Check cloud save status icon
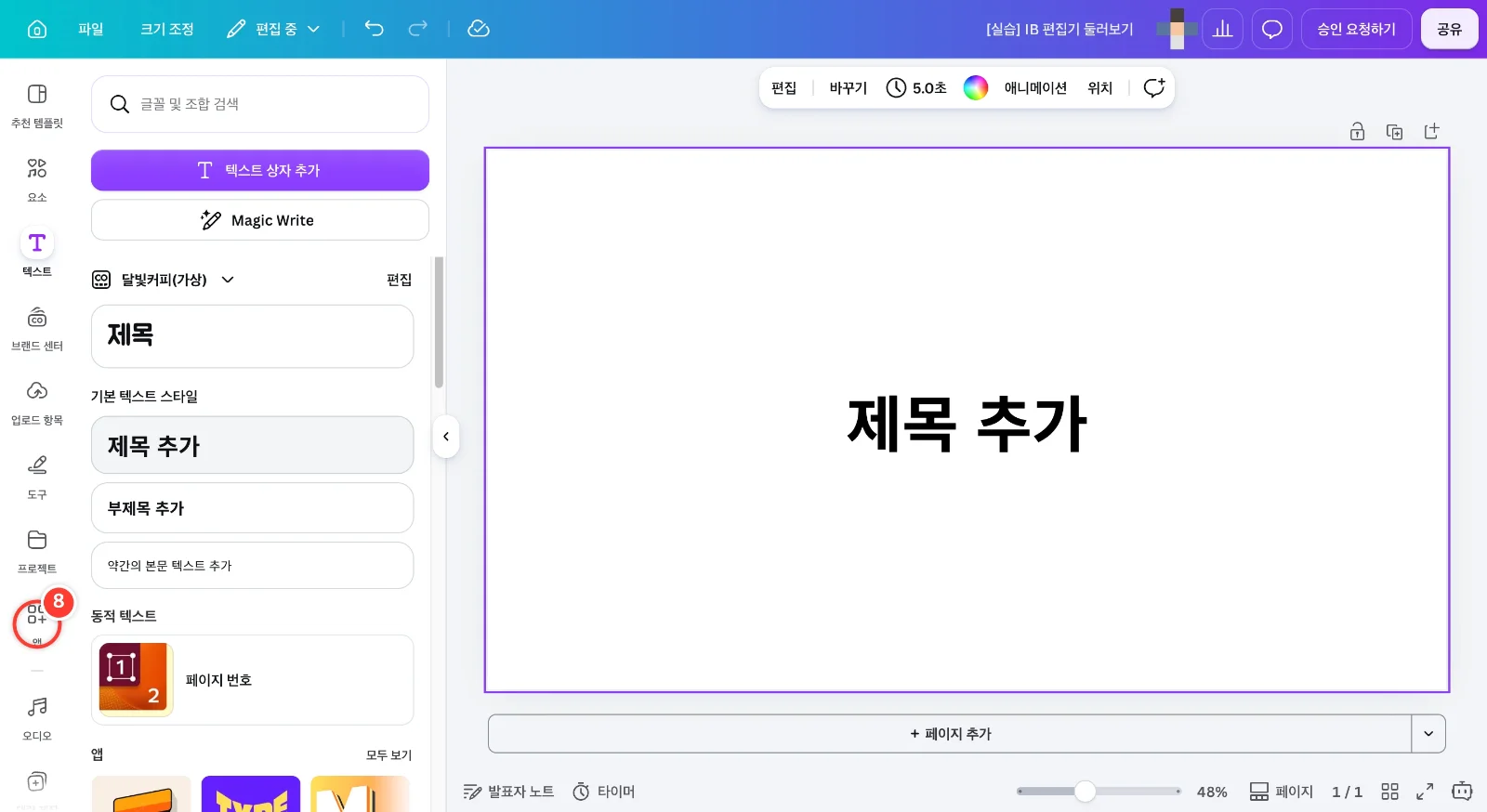Image resolution: width=1487 pixels, height=812 pixels. click(479, 29)
